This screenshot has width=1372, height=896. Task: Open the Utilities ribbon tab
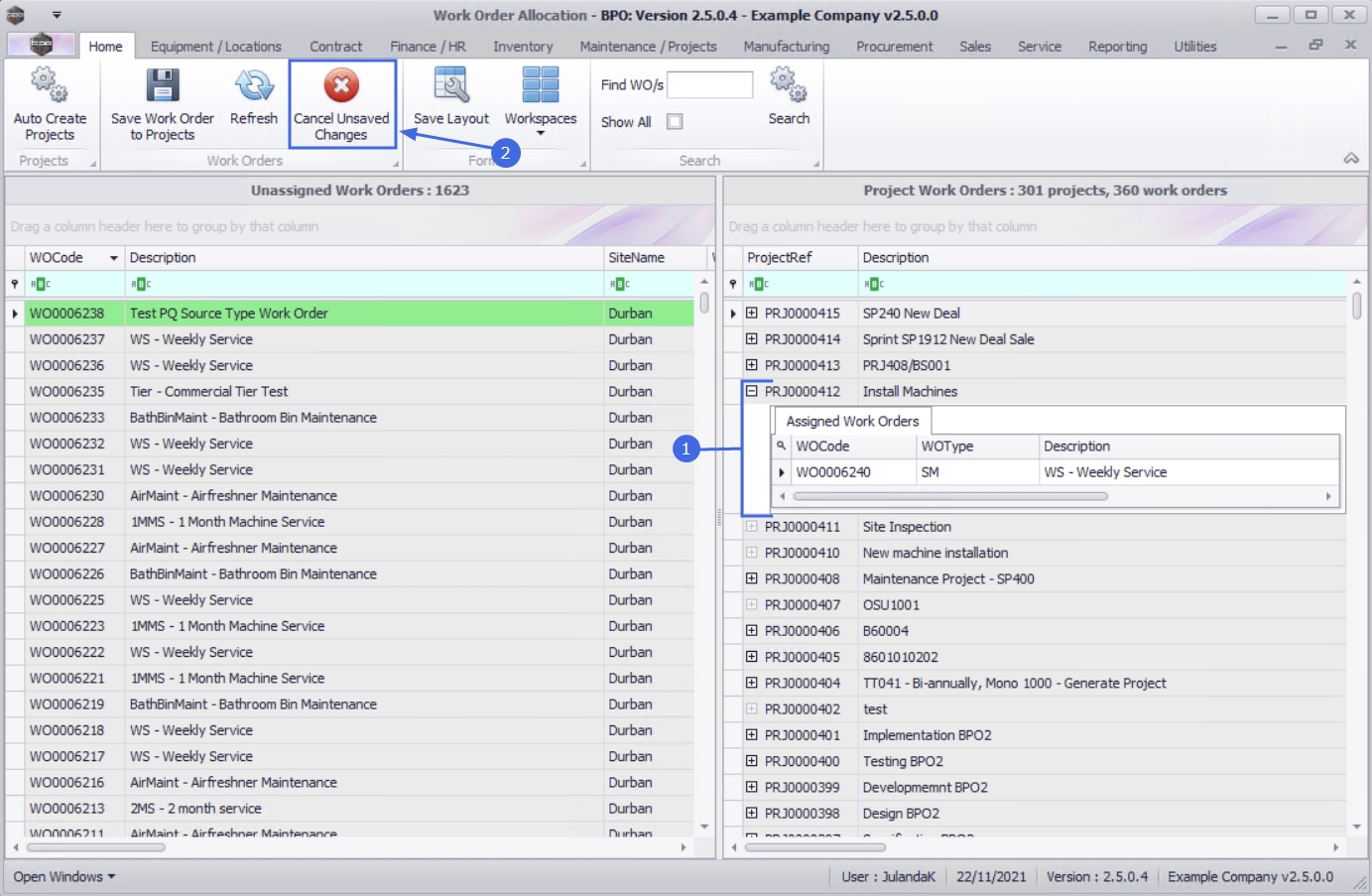pos(1195,46)
